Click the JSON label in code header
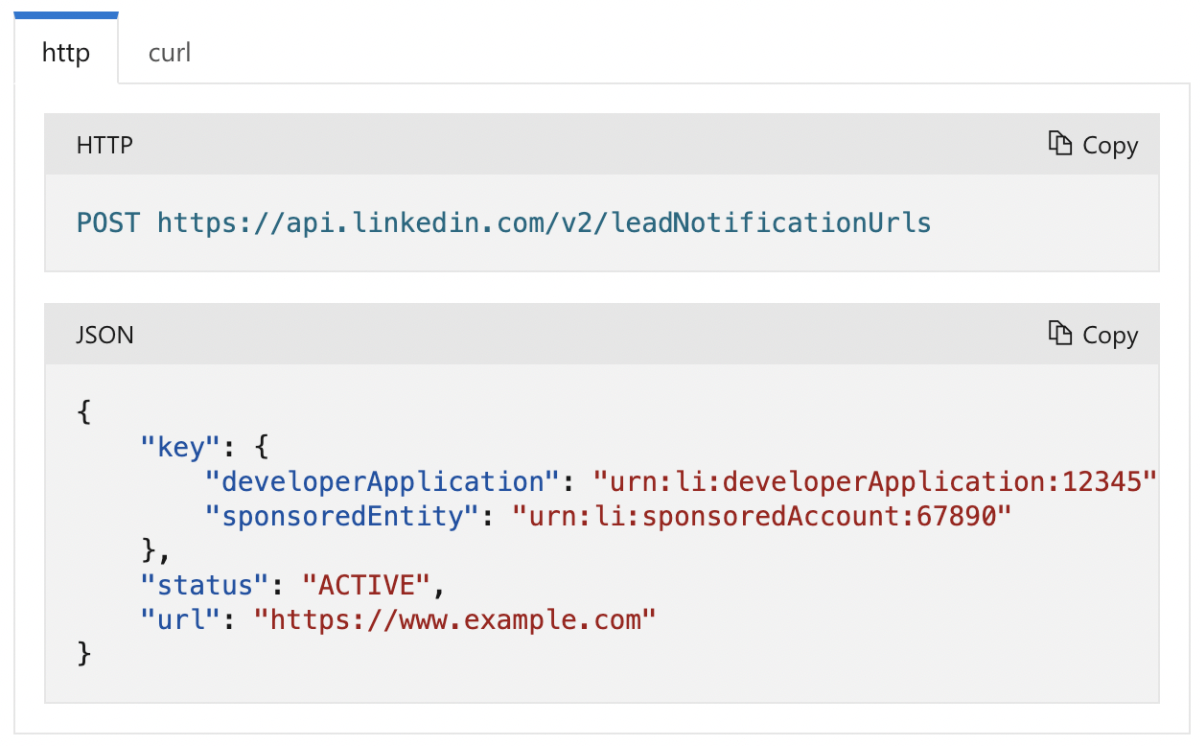The height and width of the screenshot is (746, 1200). click(x=104, y=335)
